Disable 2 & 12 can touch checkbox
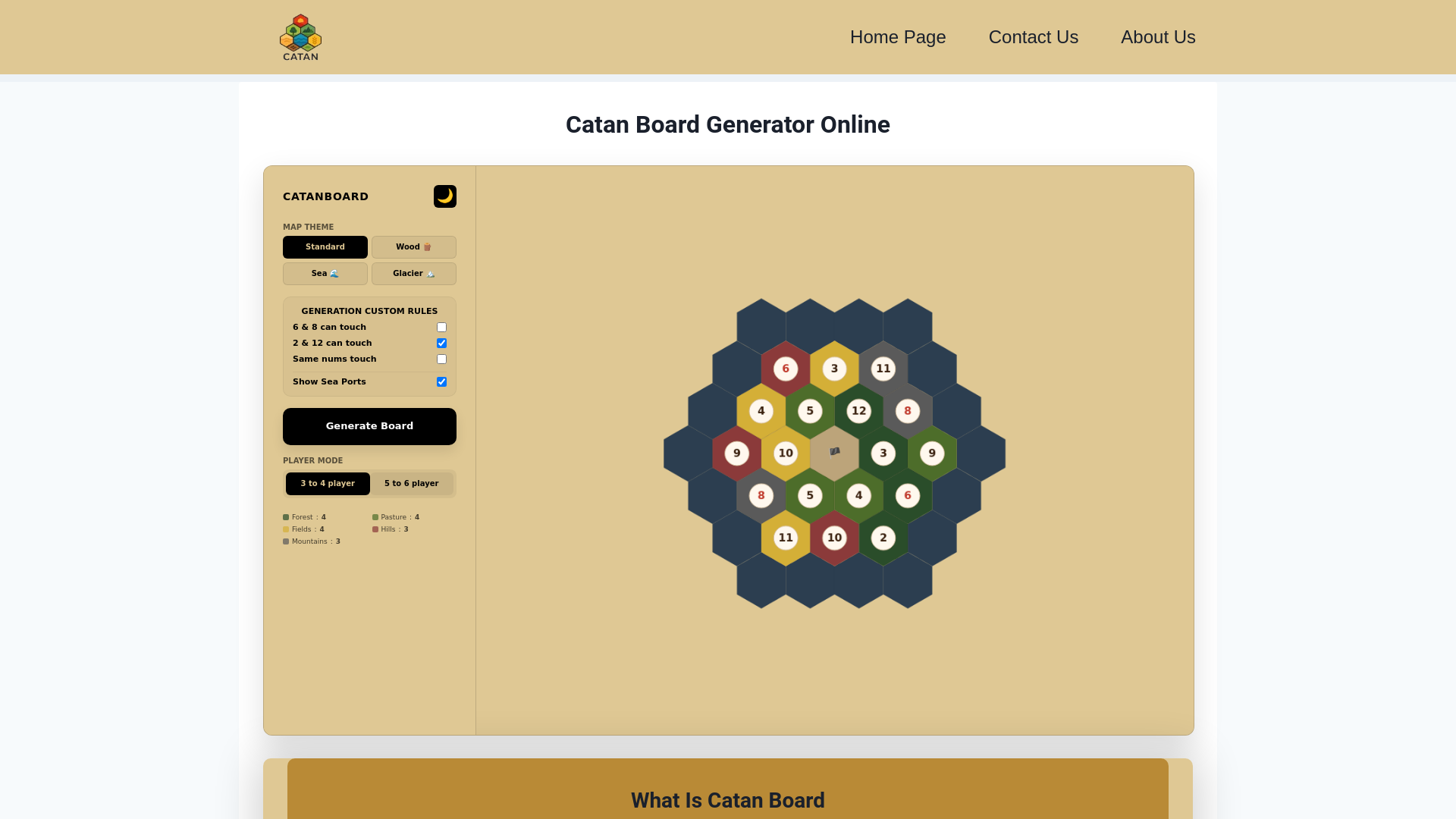The height and width of the screenshot is (819, 1456). click(x=441, y=344)
